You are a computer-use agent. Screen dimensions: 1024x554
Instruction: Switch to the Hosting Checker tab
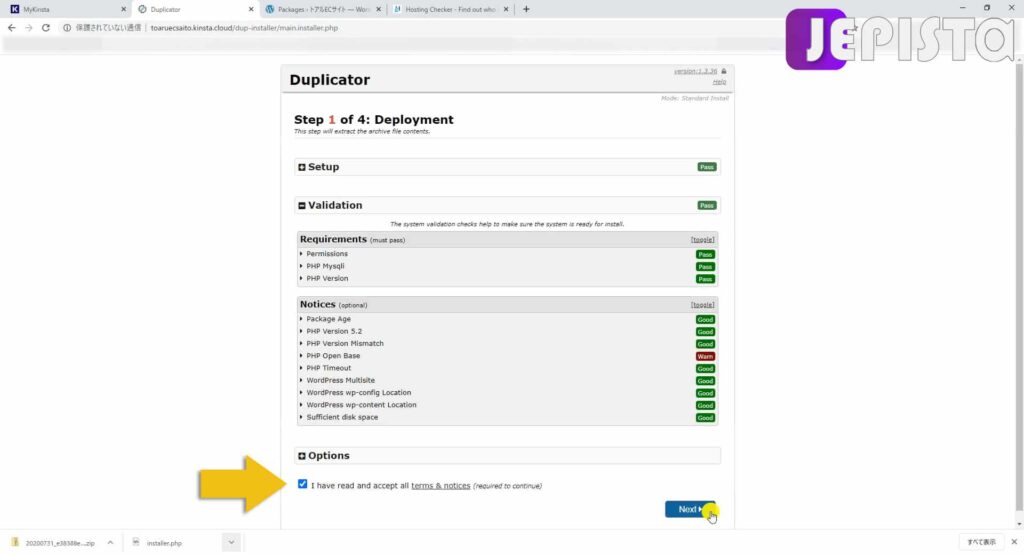click(451, 9)
